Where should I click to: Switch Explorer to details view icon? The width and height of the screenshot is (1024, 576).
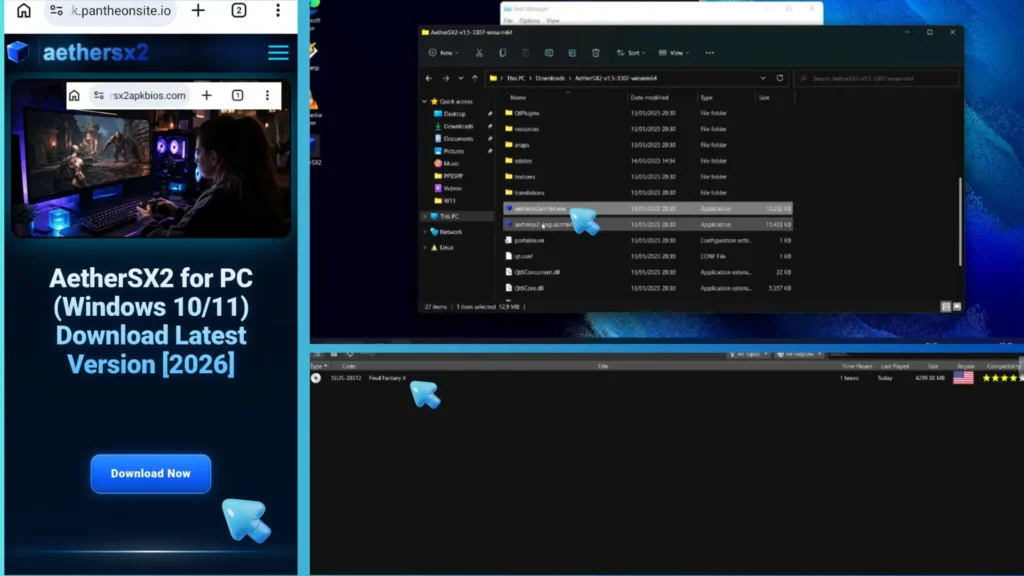(x=946, y=306)
